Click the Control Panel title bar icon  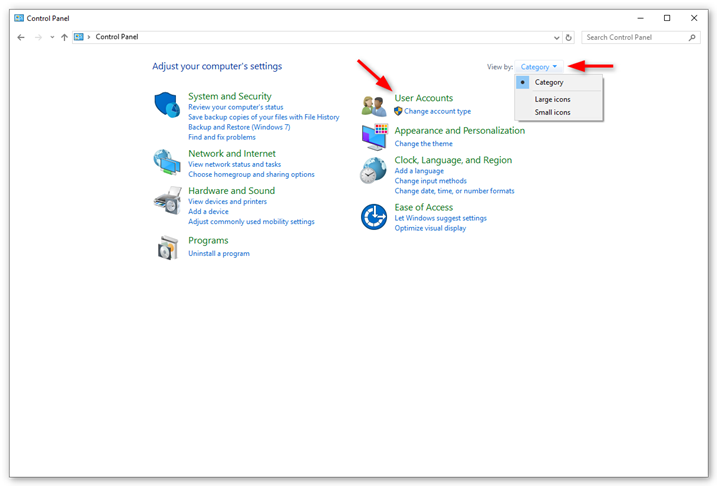click(x=19, y=18)
